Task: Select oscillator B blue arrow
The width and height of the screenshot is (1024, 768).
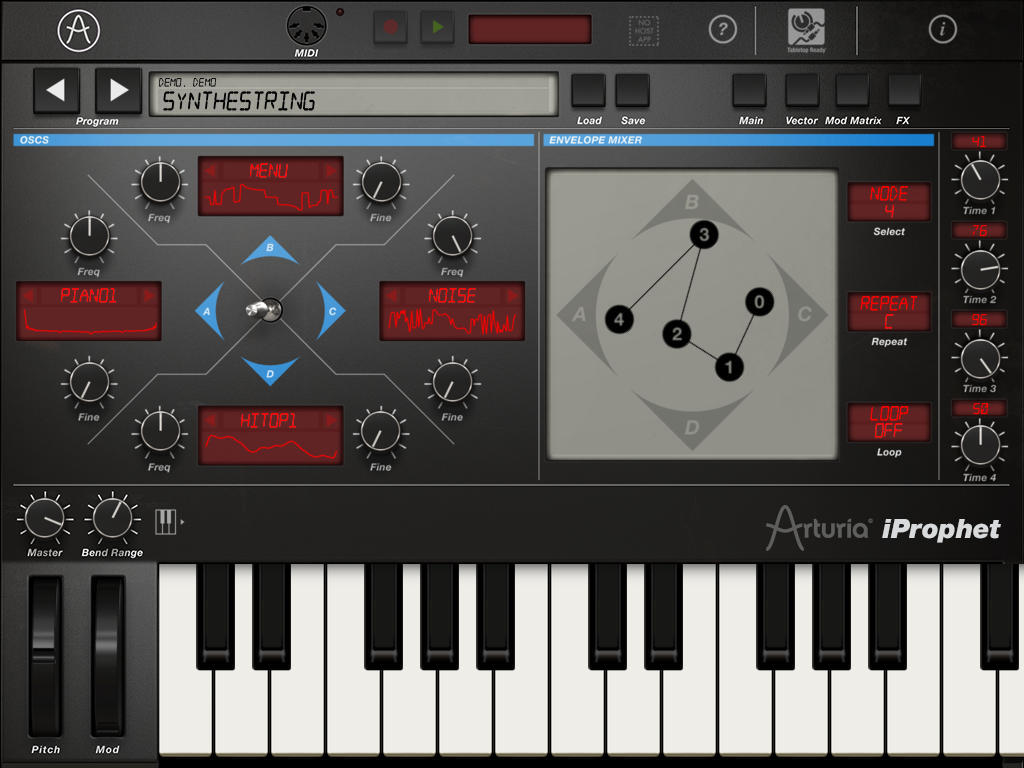Action: point(270,249)
